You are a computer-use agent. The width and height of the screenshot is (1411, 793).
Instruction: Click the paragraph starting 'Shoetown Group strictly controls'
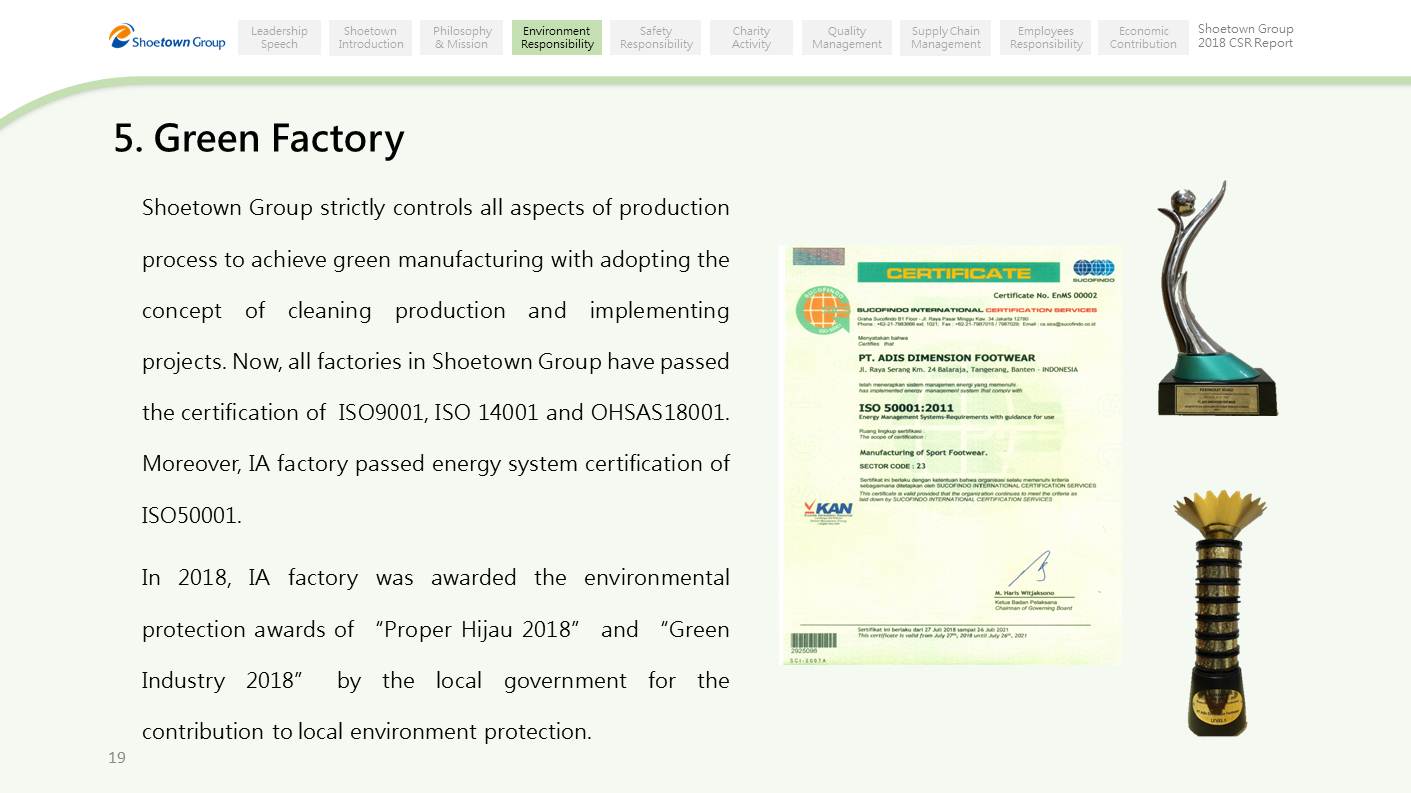pos(436,362)
